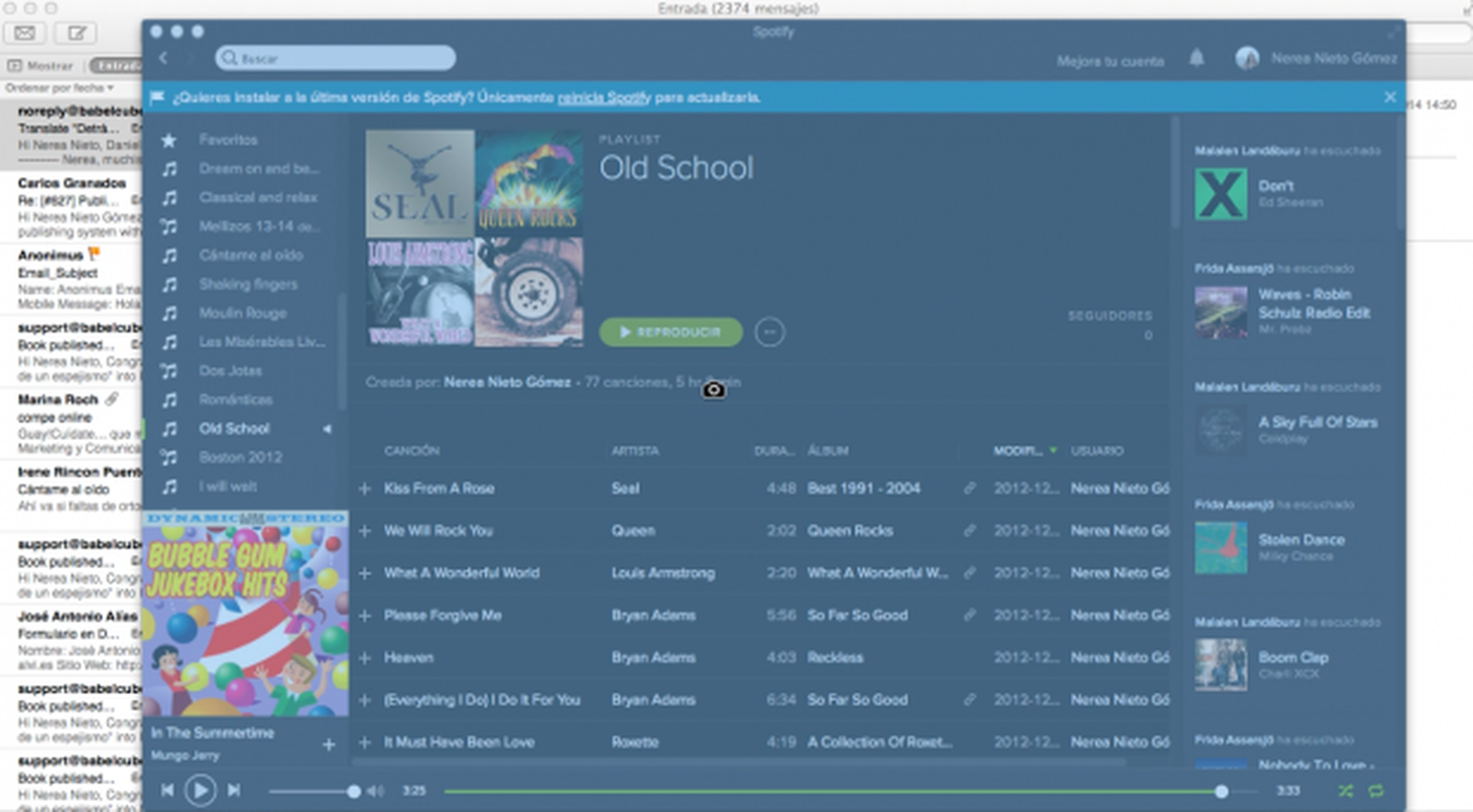This screenshot has width=1473, height=812.
Task: Sort by USUARIO column header
Action: coord(1097,450)
